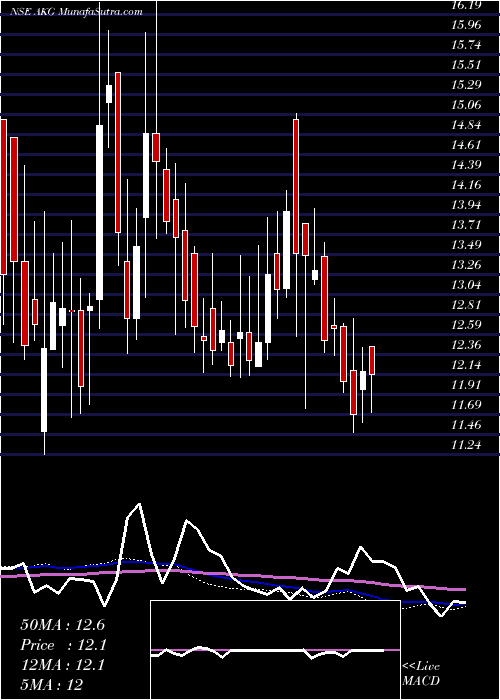500x700 pixels.
Task: Click the 14.39 price axis label
Action: (x=466, y=165)
